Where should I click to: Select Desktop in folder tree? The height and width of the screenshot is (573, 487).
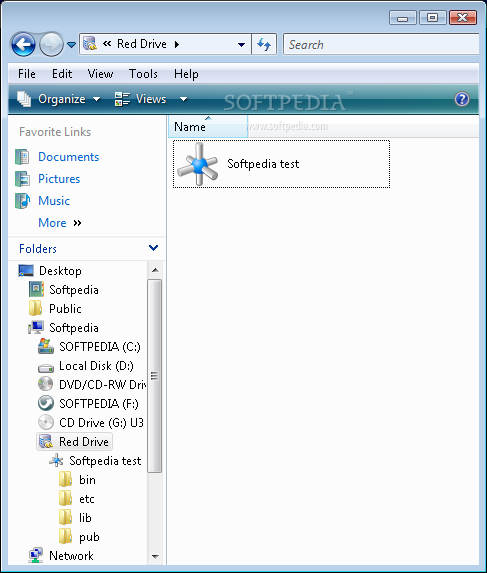tap(60, 271)
